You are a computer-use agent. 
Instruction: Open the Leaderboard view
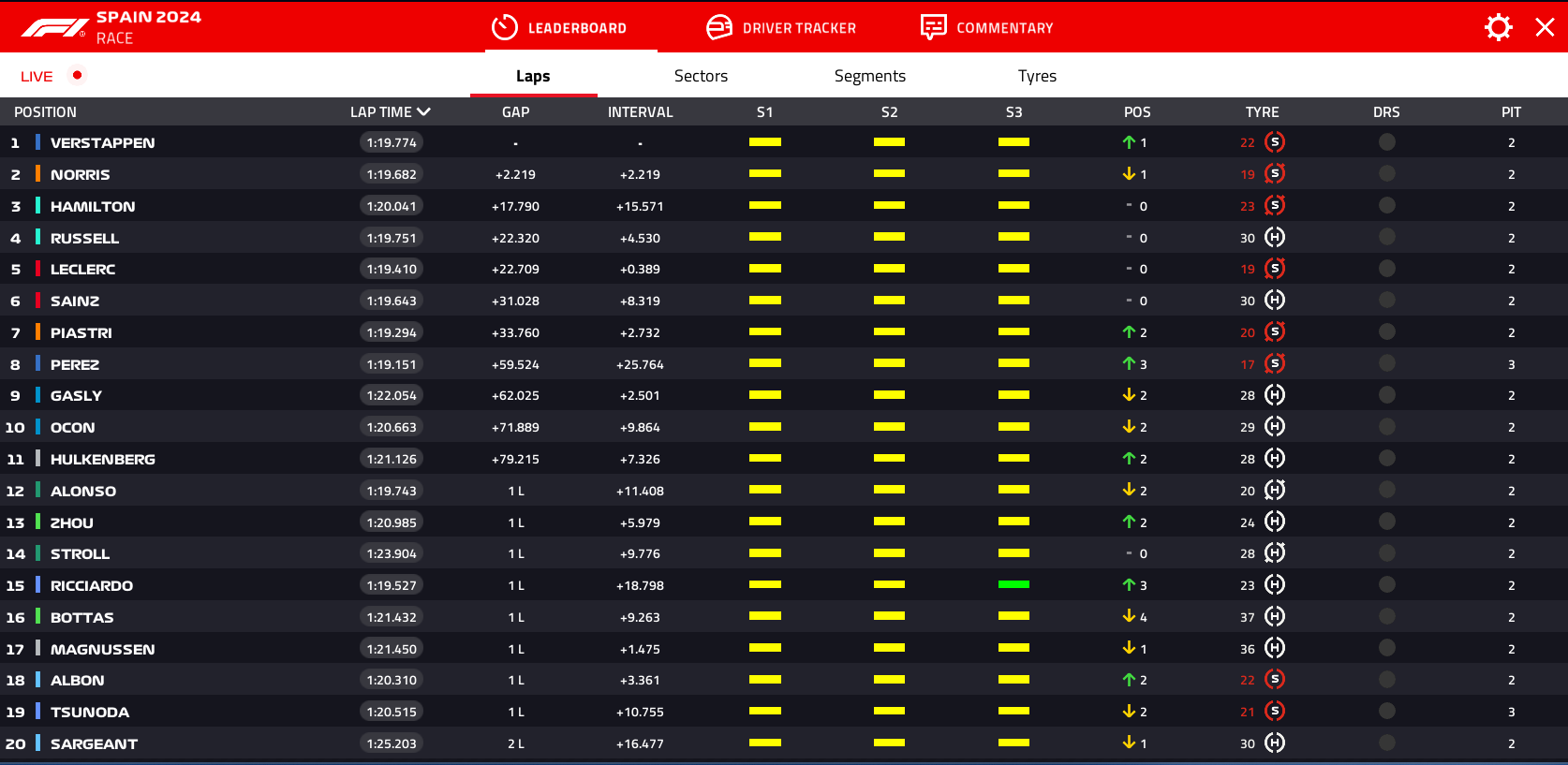tap(559, 28)
